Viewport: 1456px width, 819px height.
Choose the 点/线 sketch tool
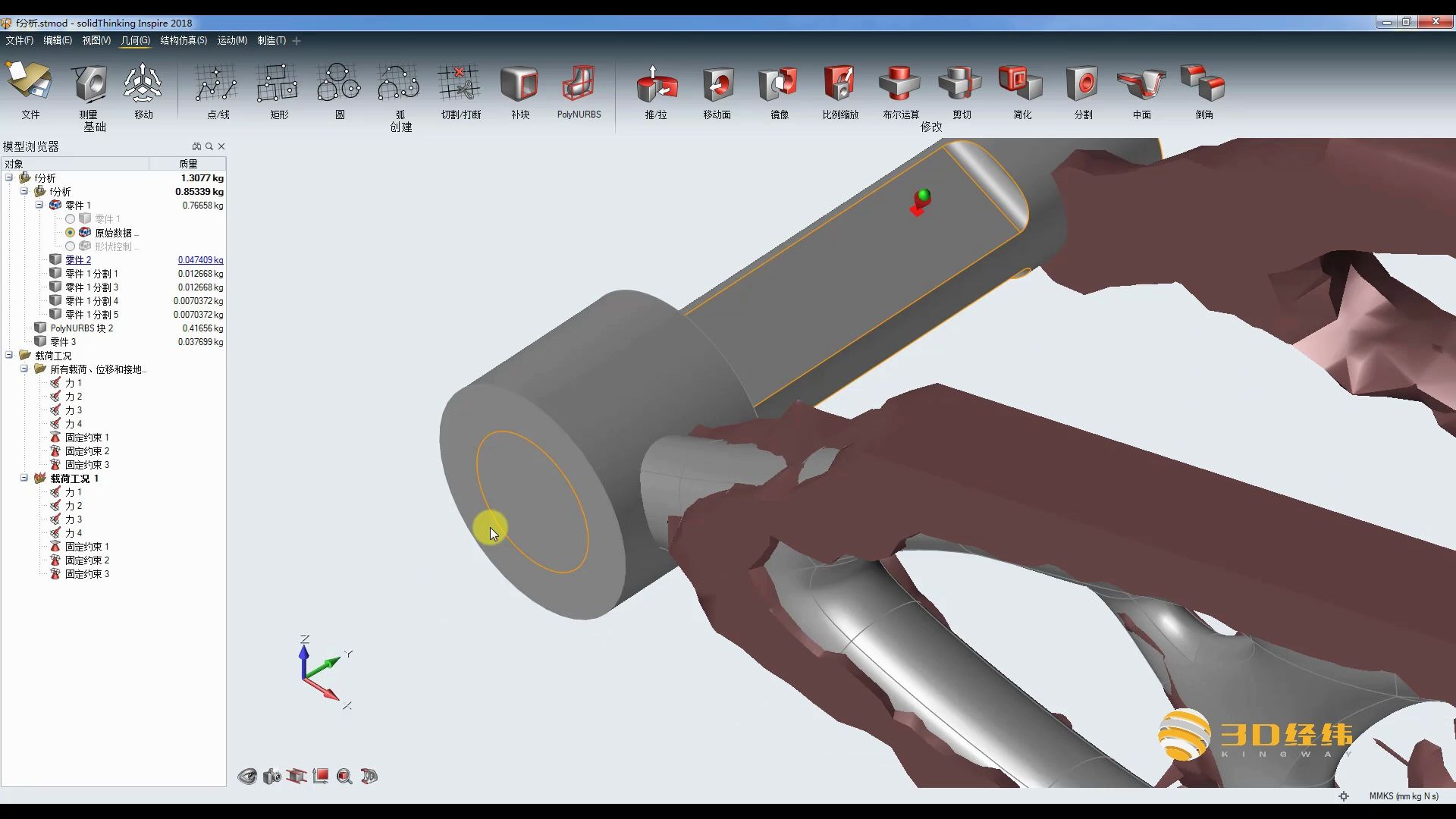(x=217, y=82)
